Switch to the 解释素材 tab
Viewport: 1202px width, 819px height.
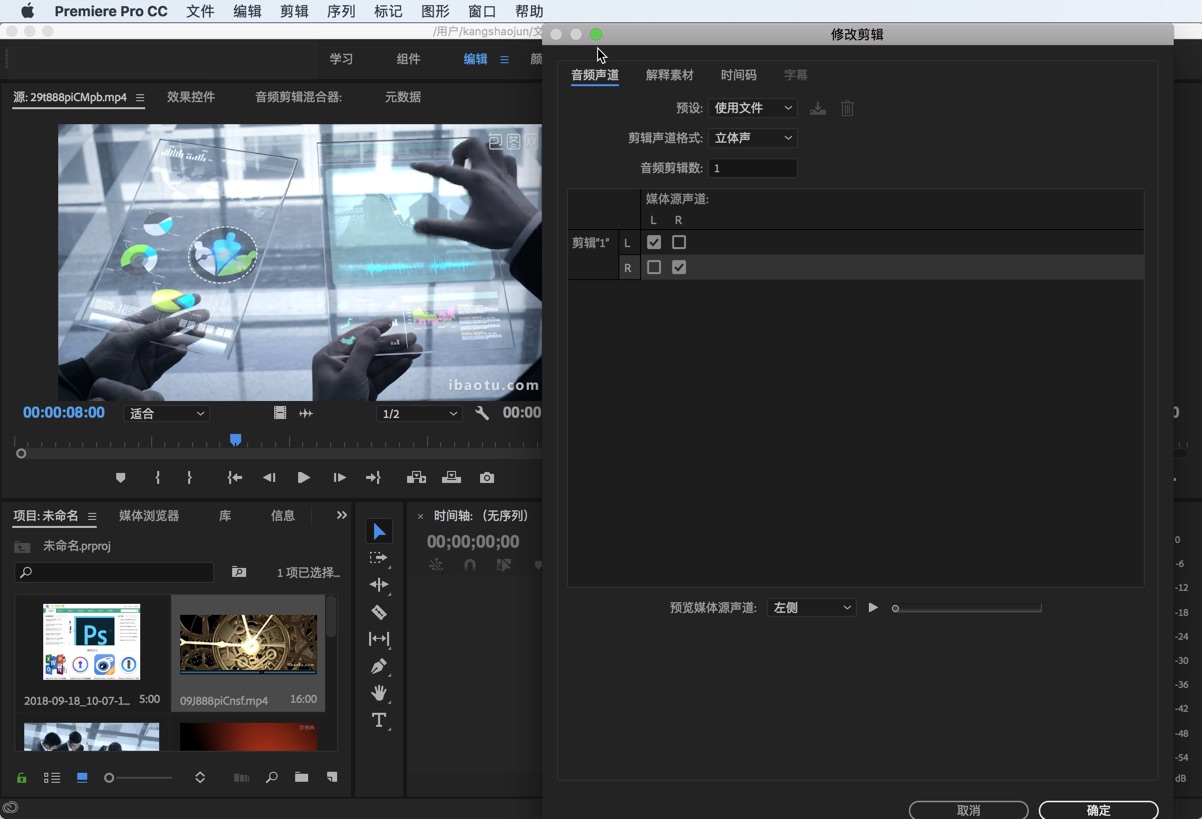pyautogui.click(x=670, y=74)
